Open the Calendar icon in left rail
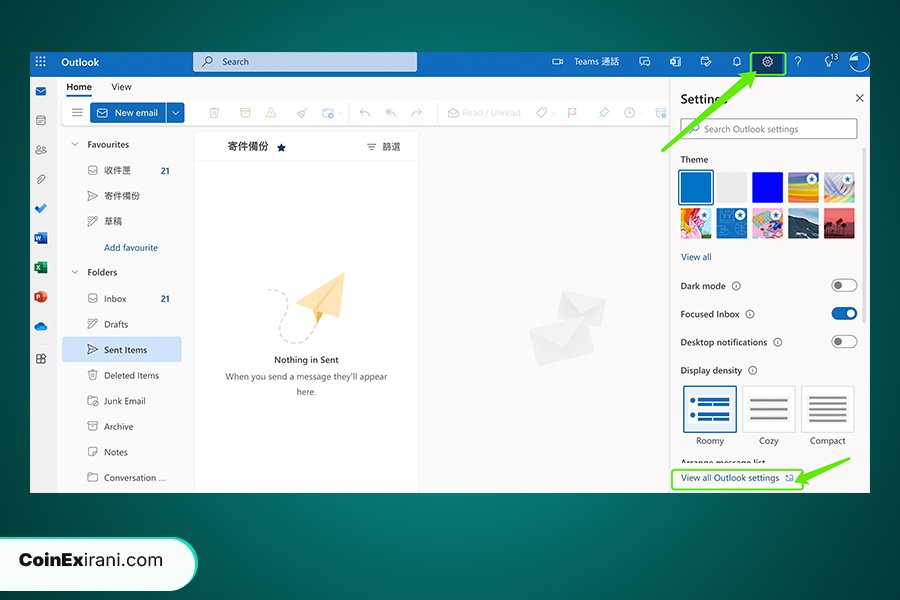This screenshot has width=900, height=600. [41, 120]
